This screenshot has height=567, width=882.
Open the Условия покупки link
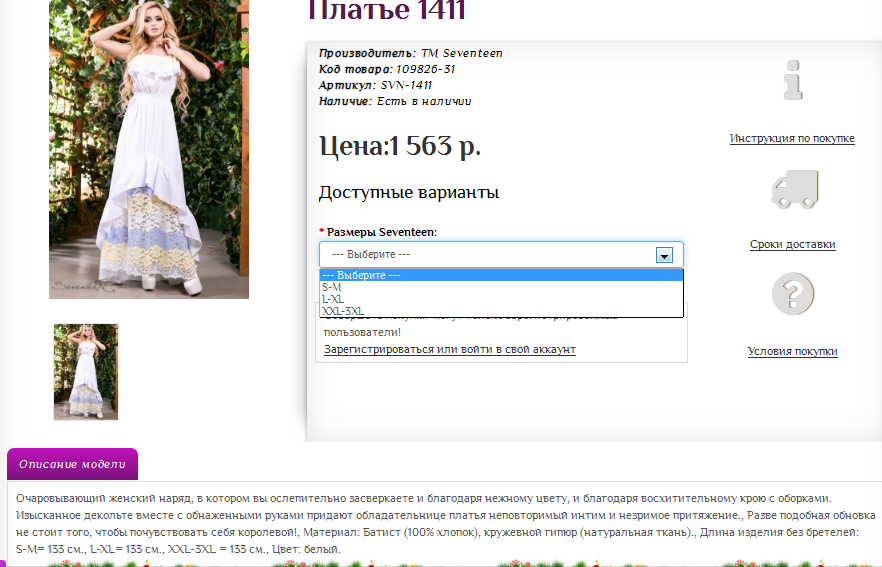point(793,352)
